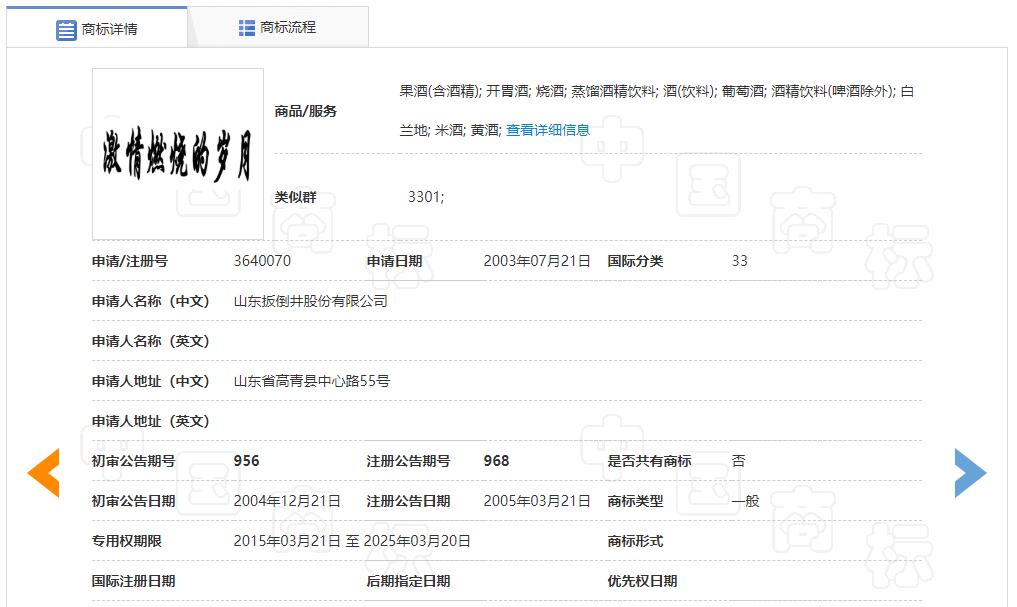
Task: Click the 注册公告日期 value 2005年03月21日
Action: [x=537, y=501]
